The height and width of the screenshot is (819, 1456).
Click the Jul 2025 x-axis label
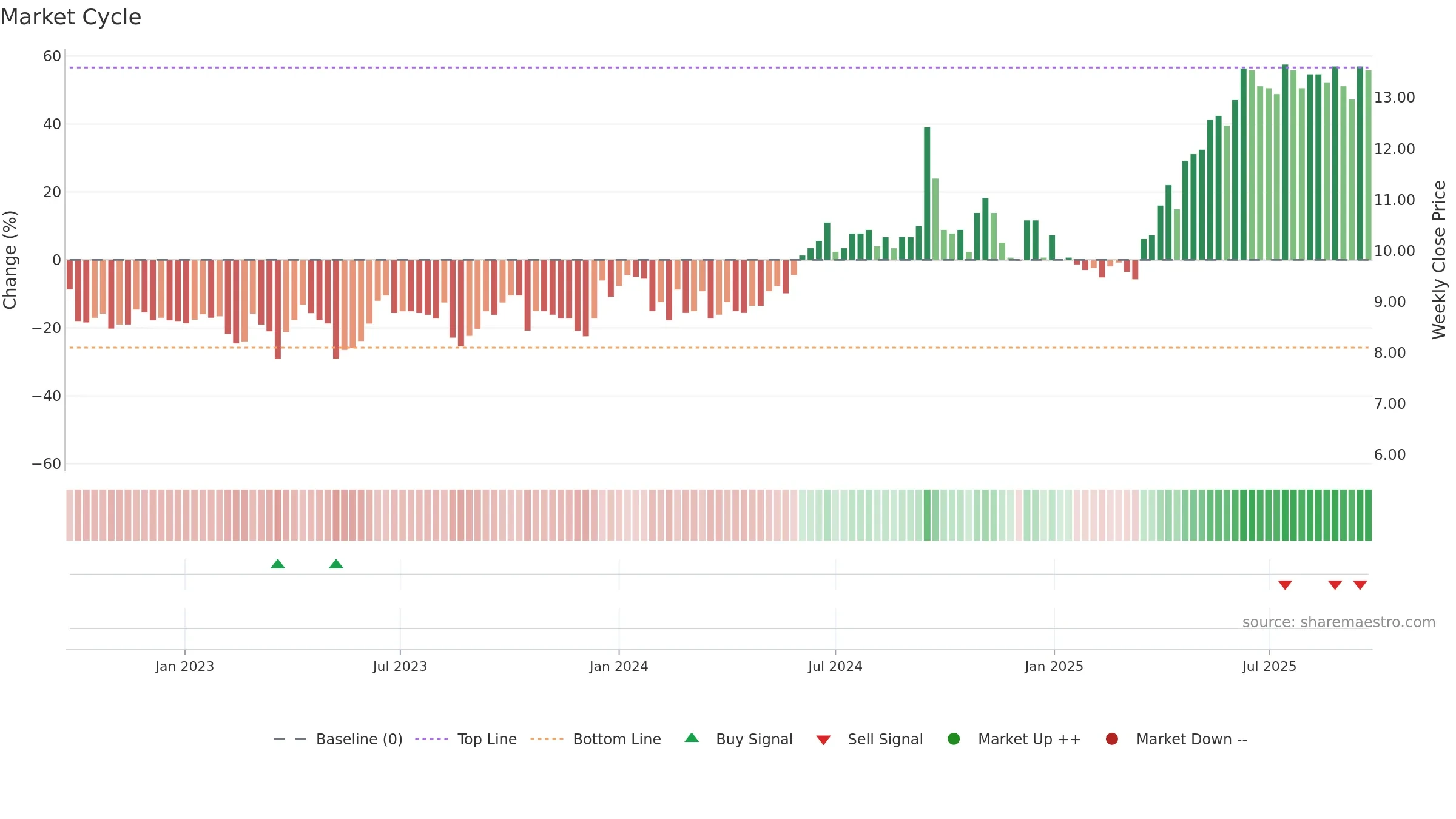[1269, 666]
